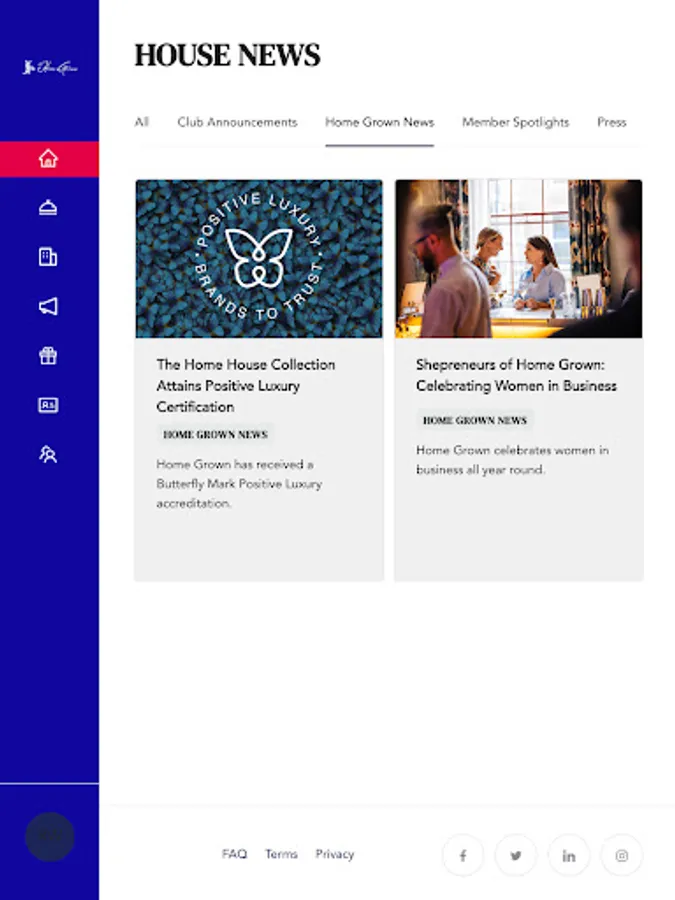Viewport: 675px width, 900px height.
Task: Open the building icon in sidebar
Action: [48, 257]
